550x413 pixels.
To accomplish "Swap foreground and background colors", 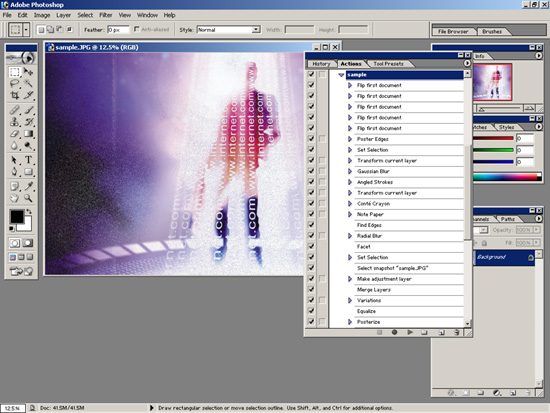I will [29, 212].
